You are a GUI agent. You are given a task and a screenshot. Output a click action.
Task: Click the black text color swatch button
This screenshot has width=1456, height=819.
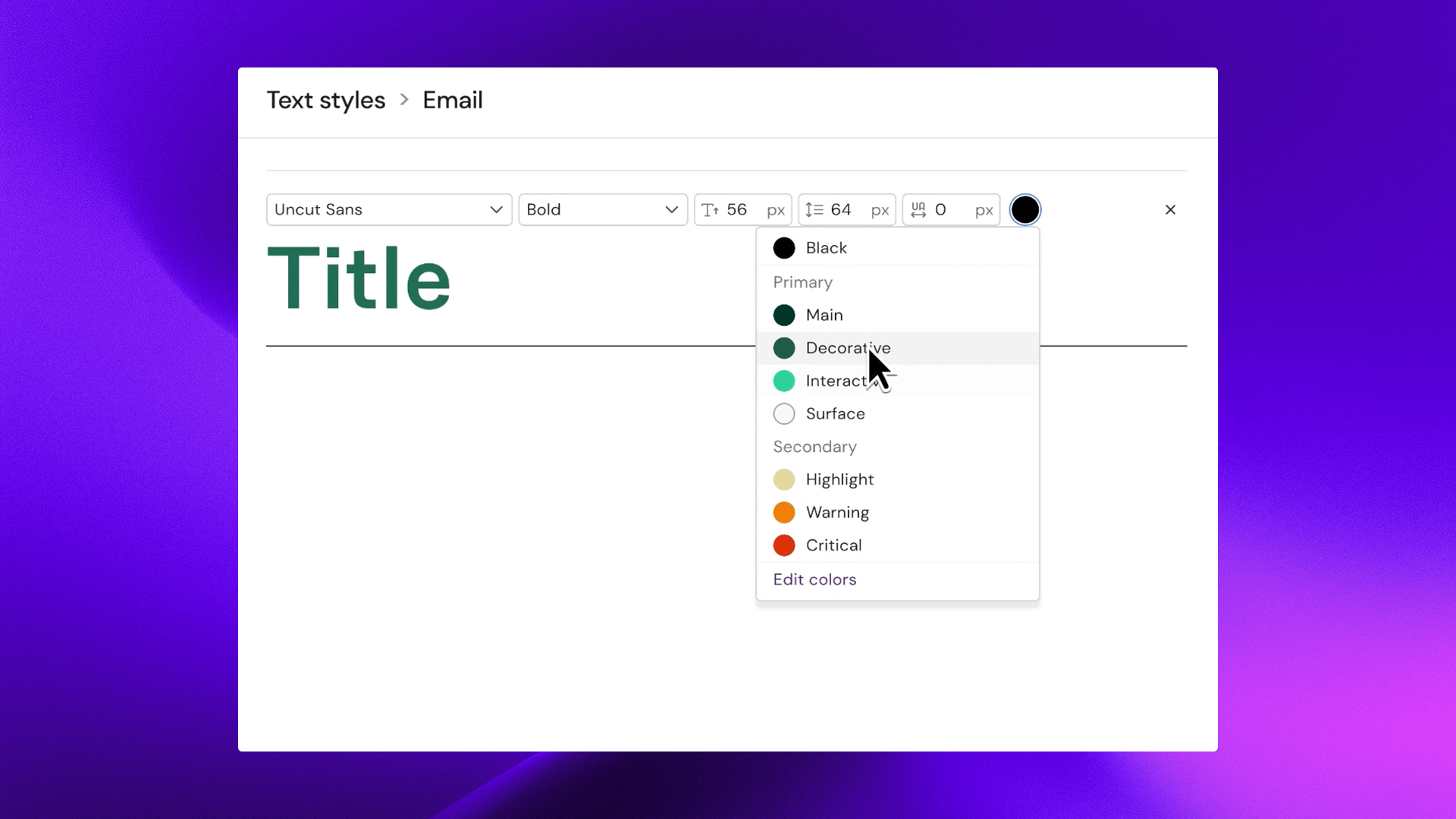click(1025, 210)
